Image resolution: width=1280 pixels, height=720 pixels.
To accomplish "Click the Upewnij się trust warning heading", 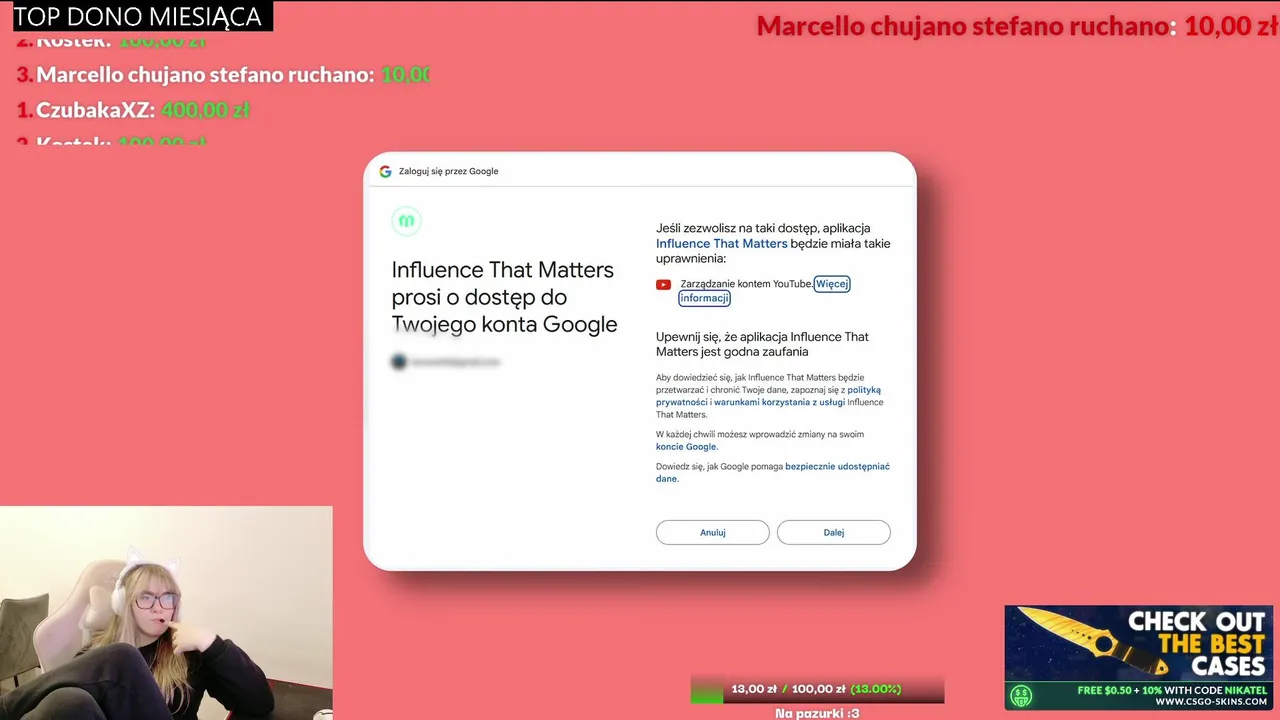I will (762, 344).
